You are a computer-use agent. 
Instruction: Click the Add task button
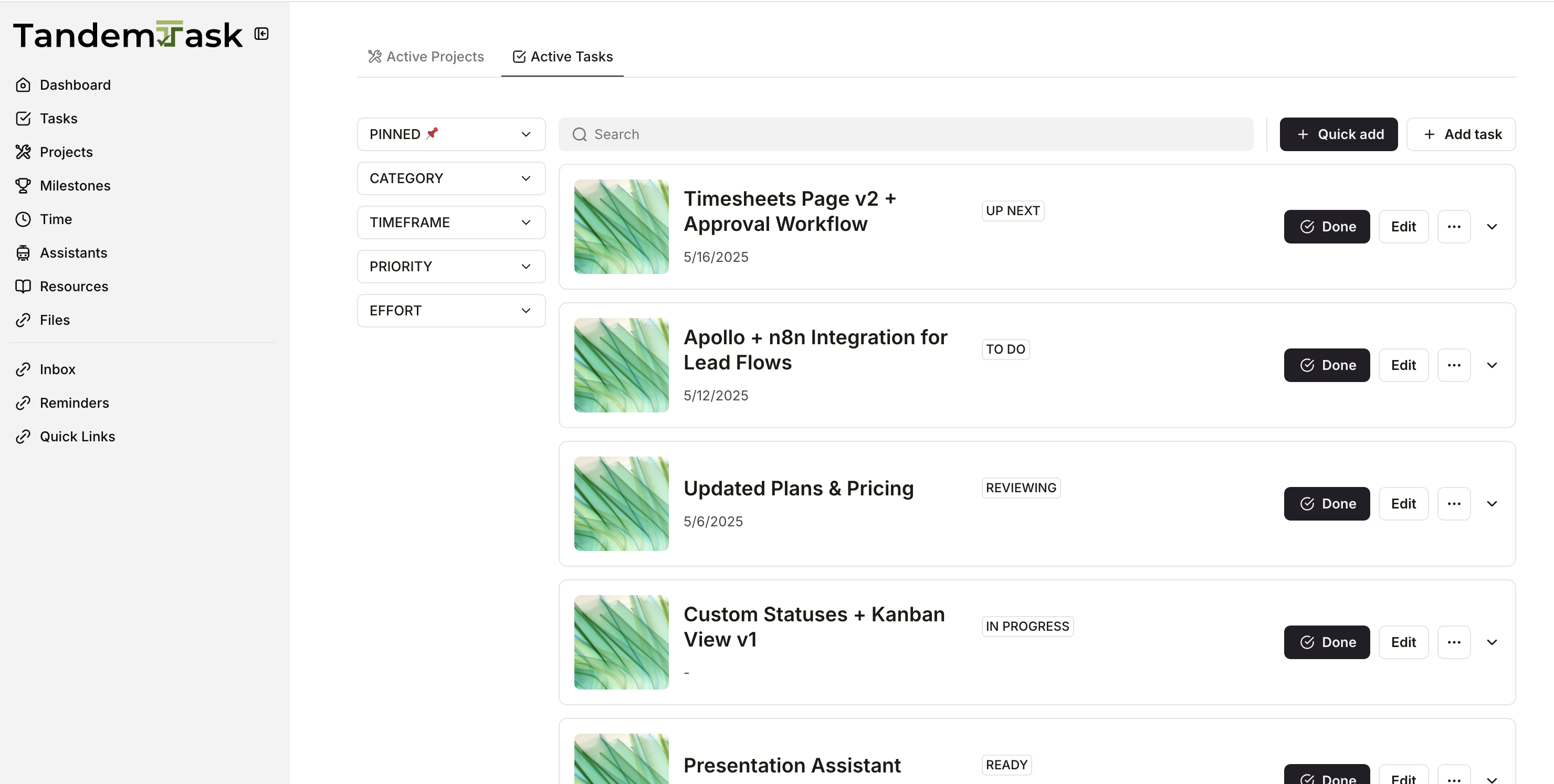(x=1461, y=134)
